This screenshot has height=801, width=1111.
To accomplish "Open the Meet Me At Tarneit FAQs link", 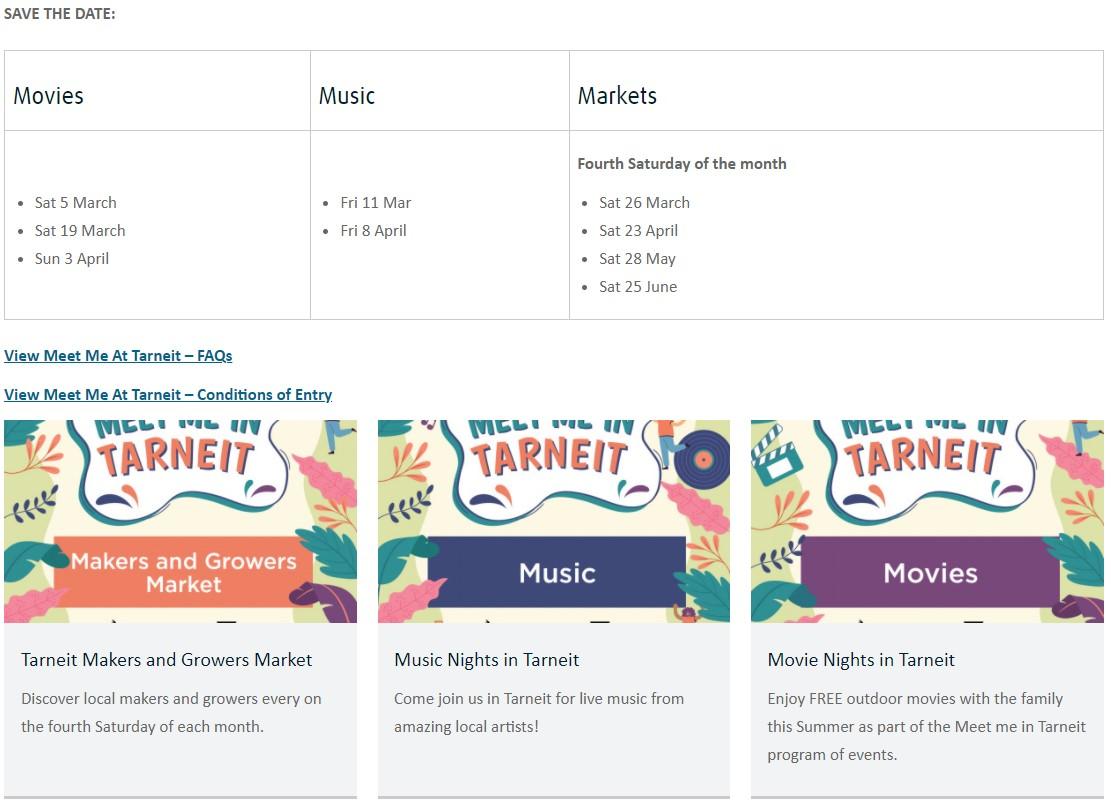I will pyautogui.click(x=118, y=356).
